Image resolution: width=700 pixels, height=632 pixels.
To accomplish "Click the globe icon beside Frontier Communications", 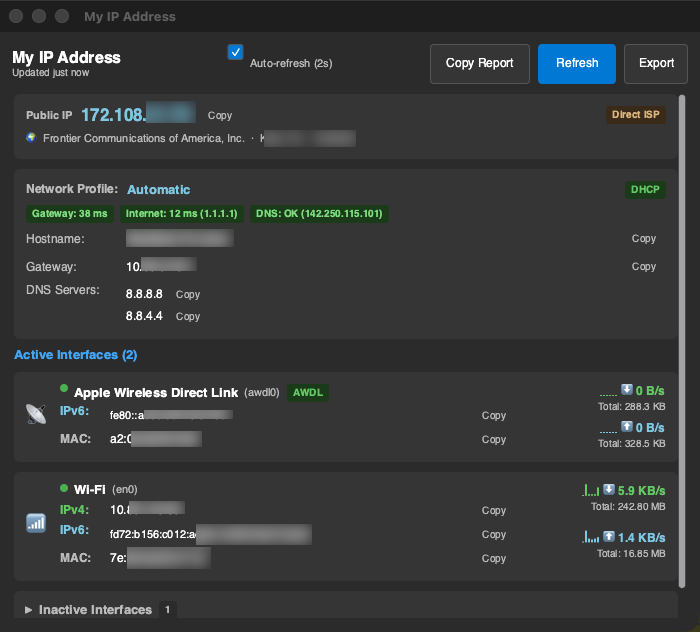I will [31, 138].
